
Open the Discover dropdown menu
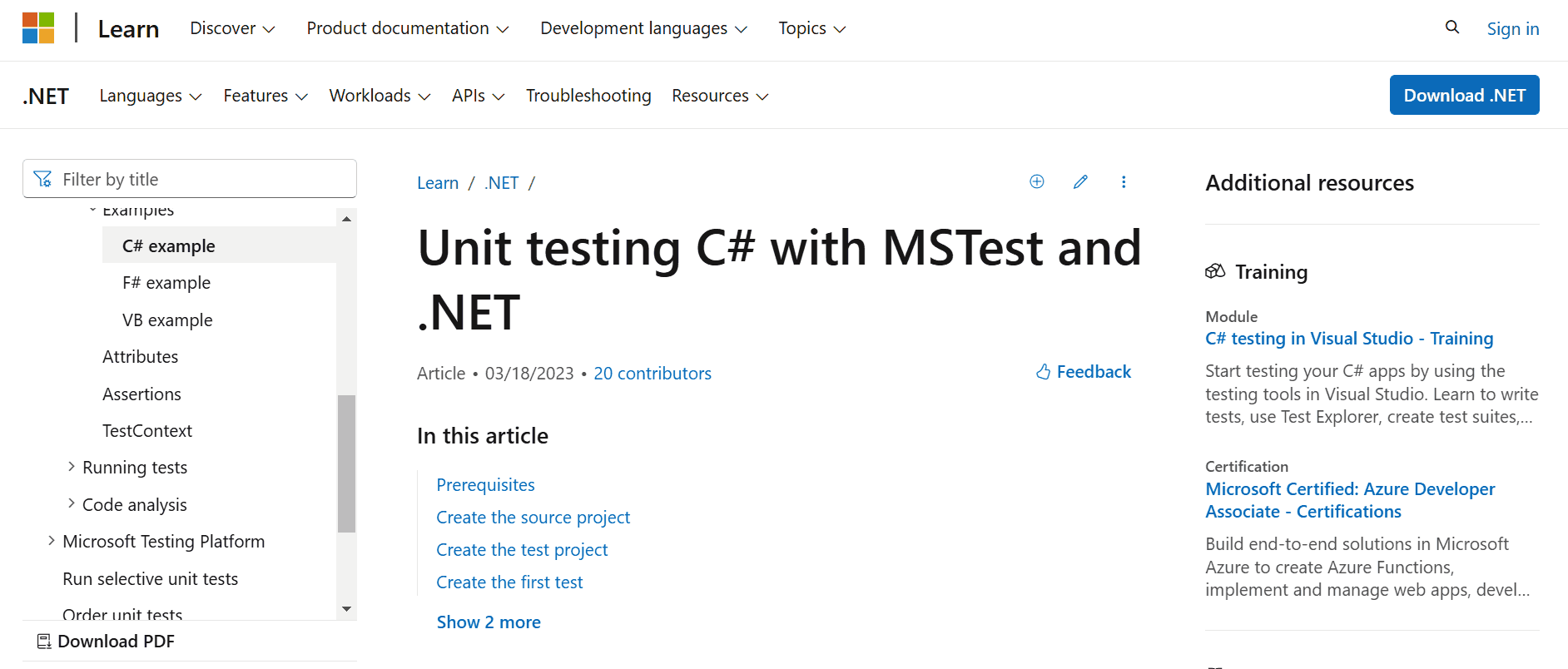tap(232, 28)
